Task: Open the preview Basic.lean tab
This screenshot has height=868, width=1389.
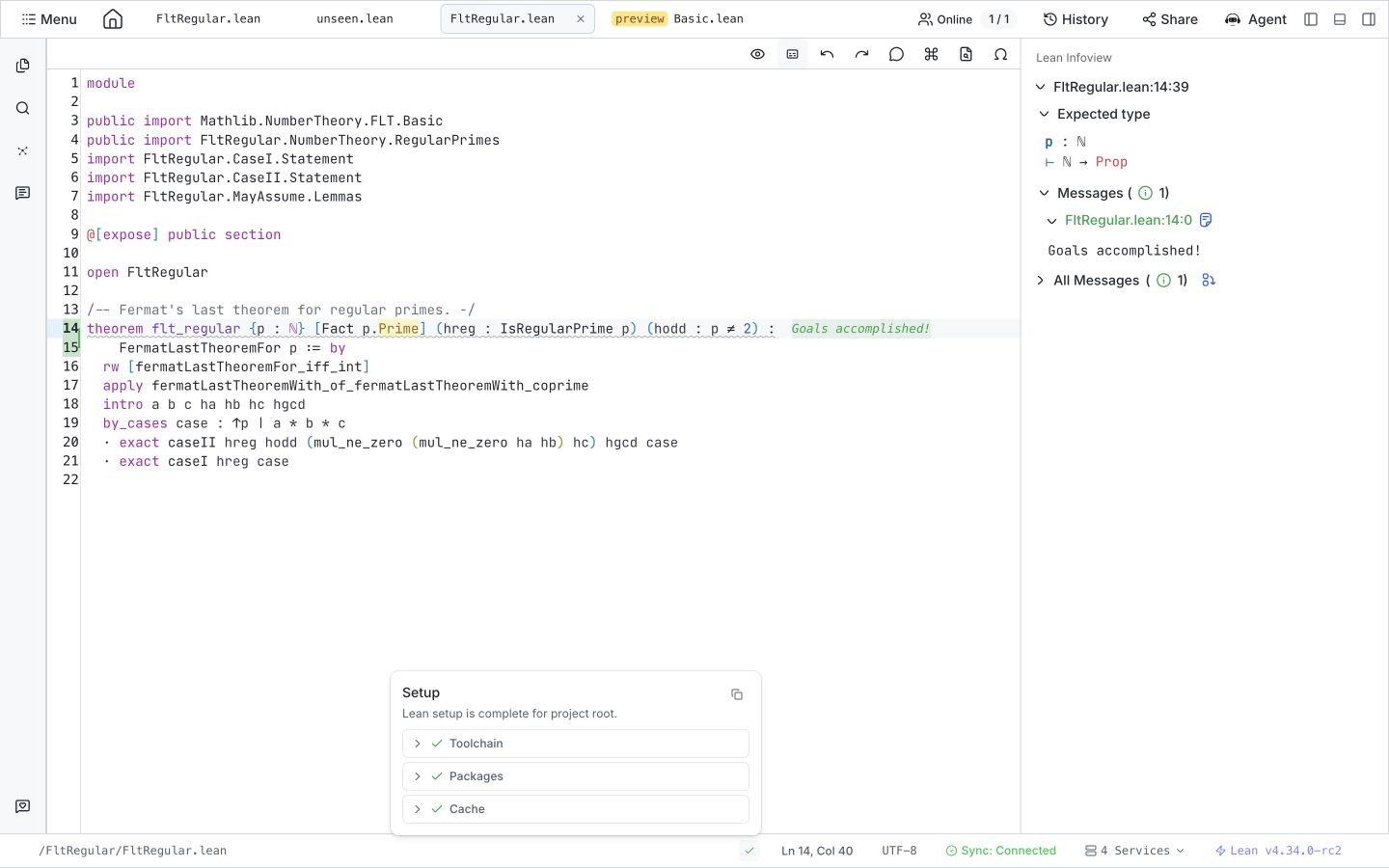Action: [677, 19]
